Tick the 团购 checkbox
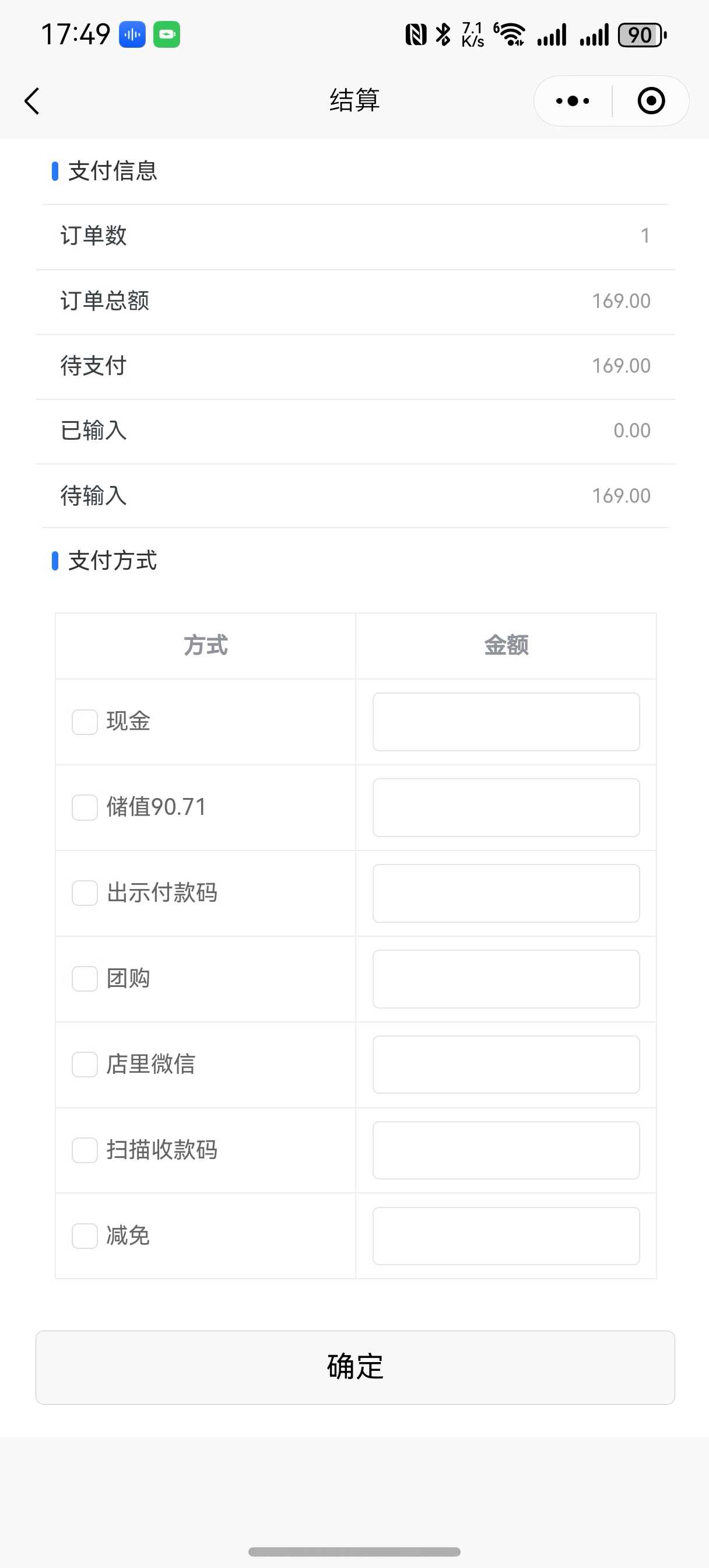 click(85, 979)
